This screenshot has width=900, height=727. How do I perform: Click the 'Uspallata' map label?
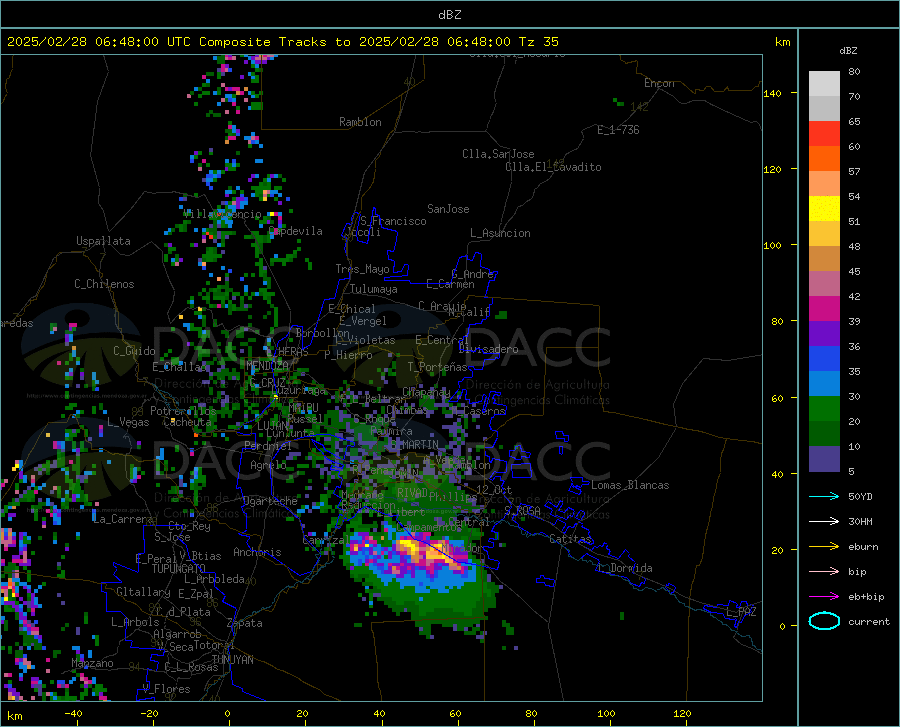[103, 241]
